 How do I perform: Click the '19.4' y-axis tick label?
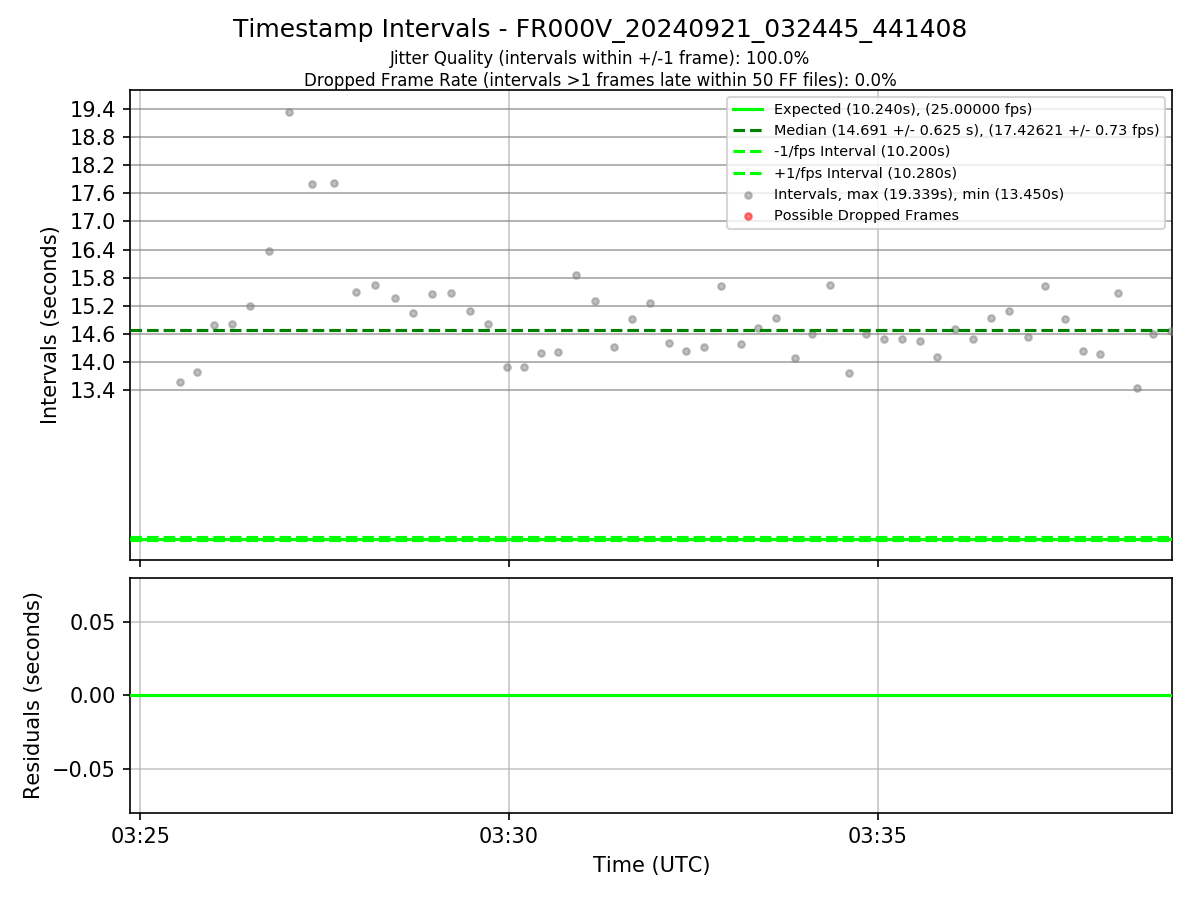[92, 110]
